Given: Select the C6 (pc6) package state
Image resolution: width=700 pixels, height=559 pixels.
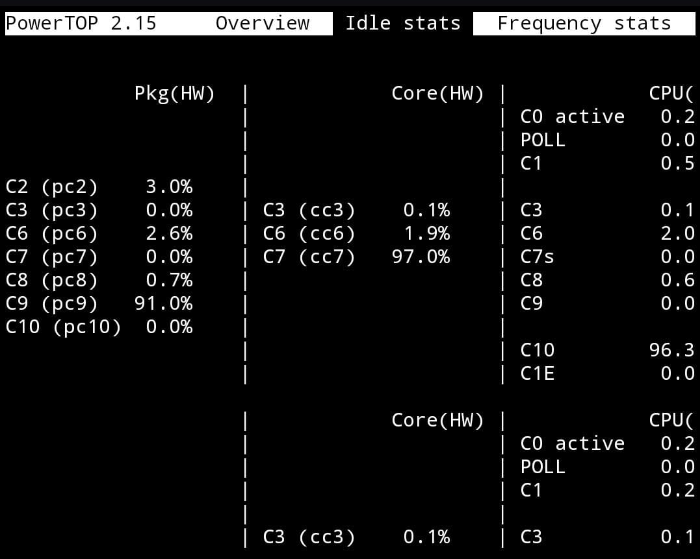Looking at the screenshot, I should 99,234.
